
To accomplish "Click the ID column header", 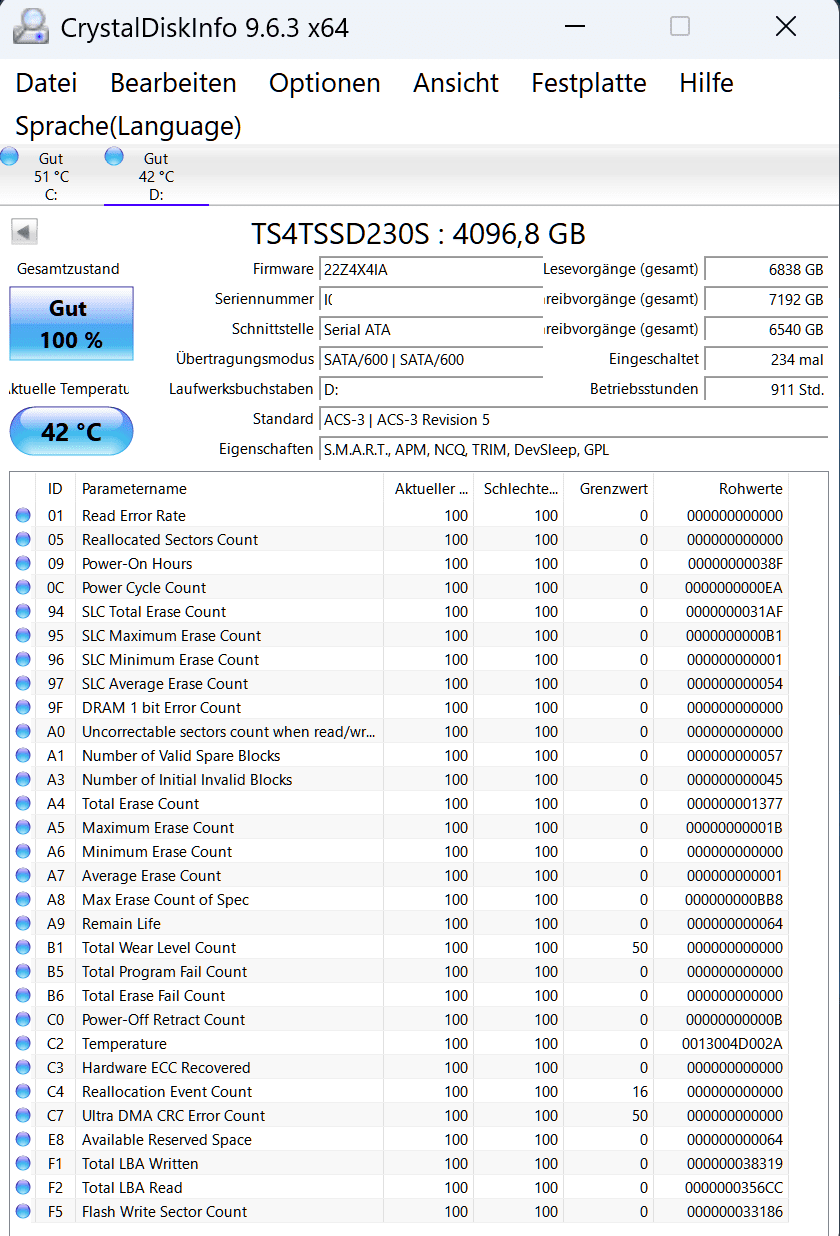I will coord(55,489).
